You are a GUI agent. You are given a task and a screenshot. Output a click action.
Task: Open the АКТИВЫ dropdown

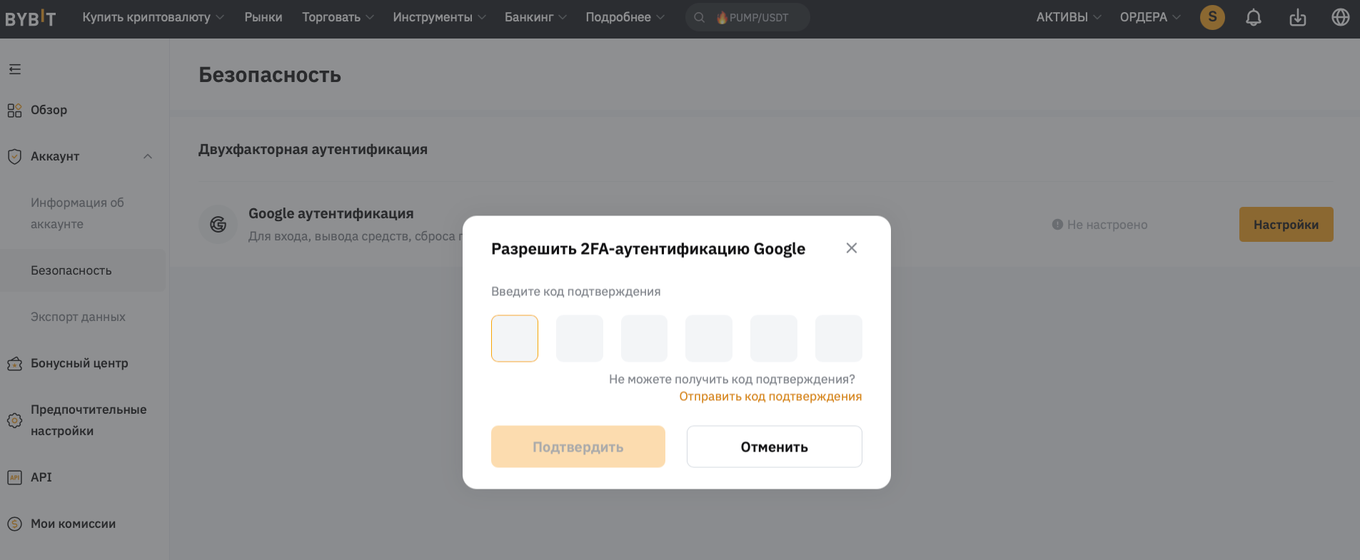(1069, 17)
